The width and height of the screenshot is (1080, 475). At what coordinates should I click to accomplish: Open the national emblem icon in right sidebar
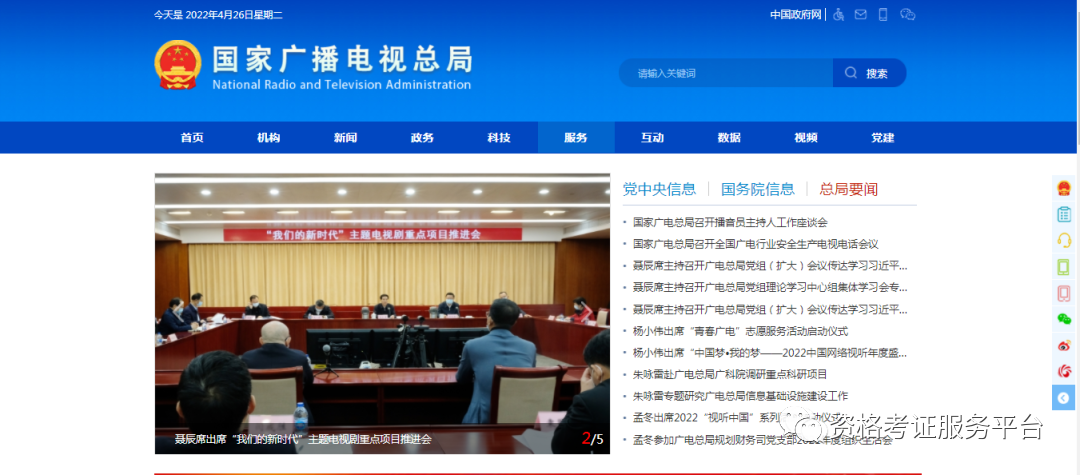1064,188
